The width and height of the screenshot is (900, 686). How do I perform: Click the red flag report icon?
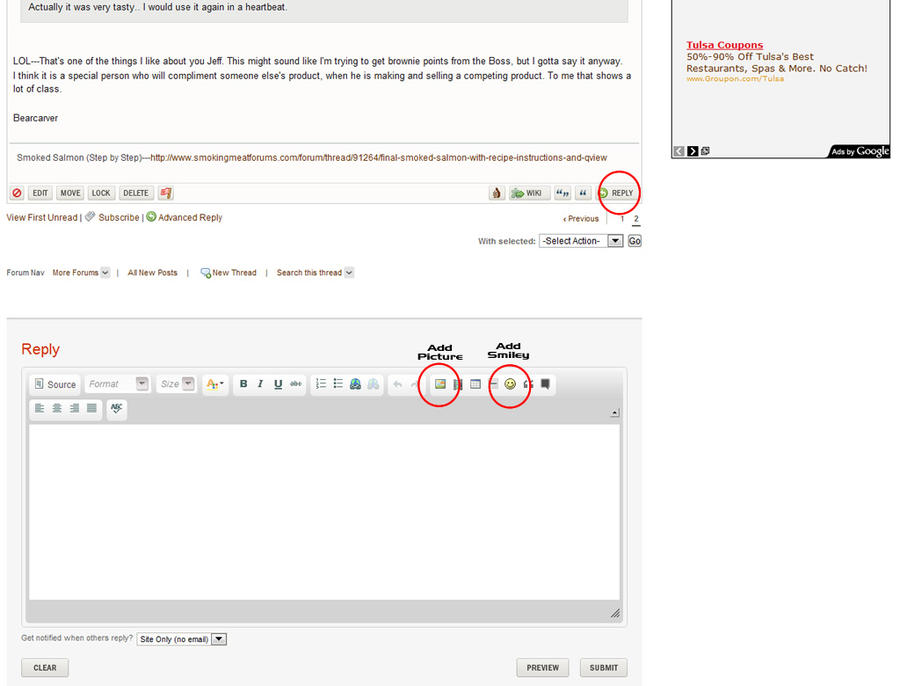[x=166, y=193]
